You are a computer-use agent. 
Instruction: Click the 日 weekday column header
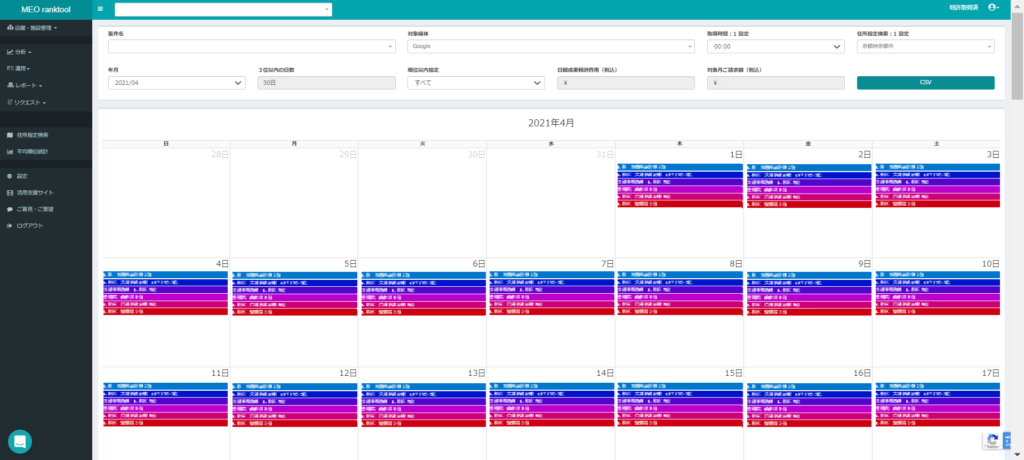[166, 143]
